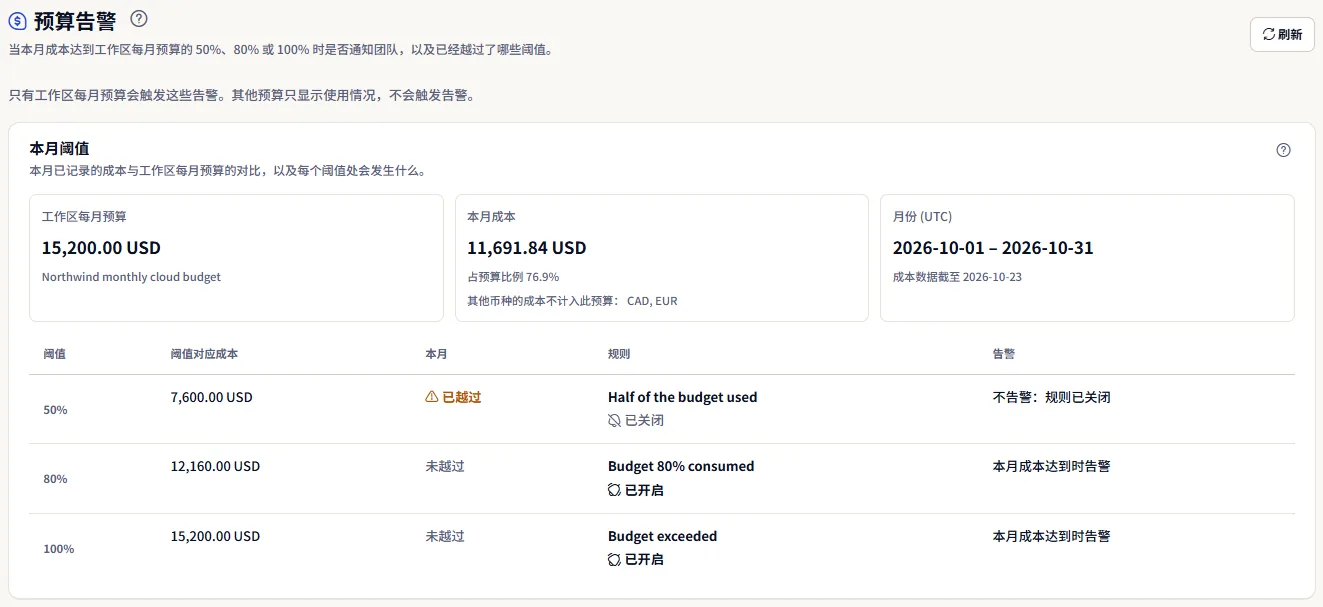Image resolution: width=1323 pixels, height=607 pixels.
Task: Click the 工作区每月预算 card label
Action: (x=84, y=216)
